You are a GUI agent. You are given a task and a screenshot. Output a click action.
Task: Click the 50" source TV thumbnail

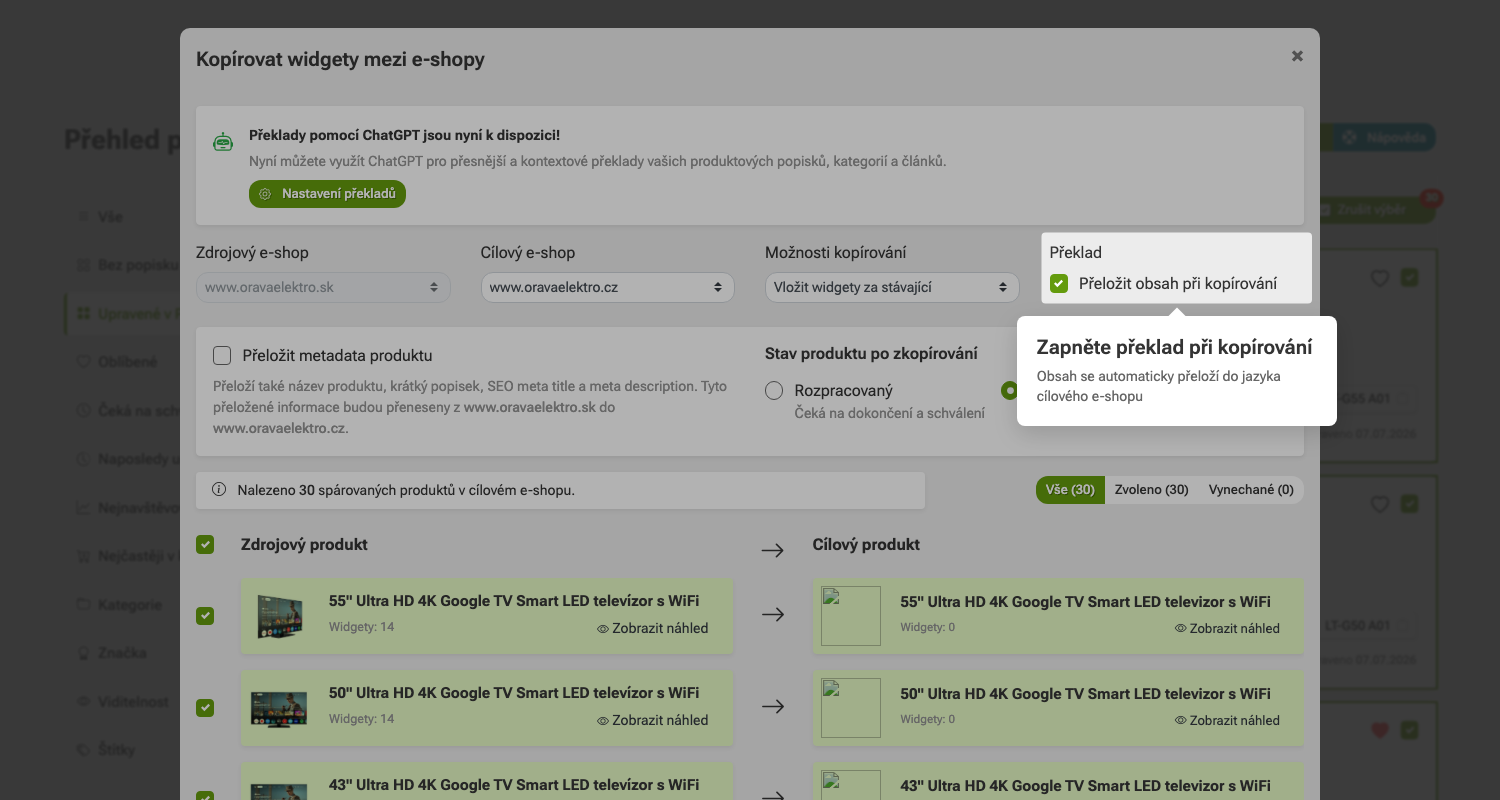point(278,709)
